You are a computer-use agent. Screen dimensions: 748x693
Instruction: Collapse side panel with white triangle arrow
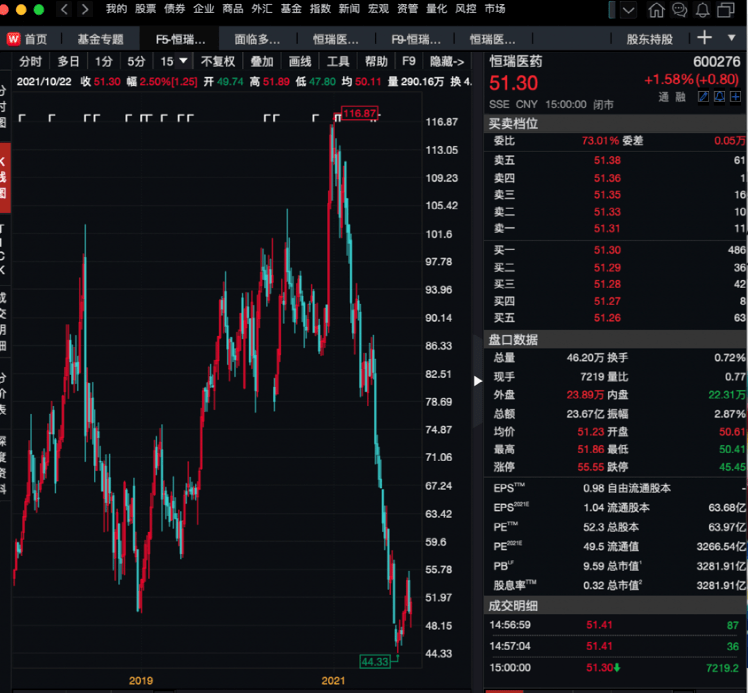click(478, 381)
